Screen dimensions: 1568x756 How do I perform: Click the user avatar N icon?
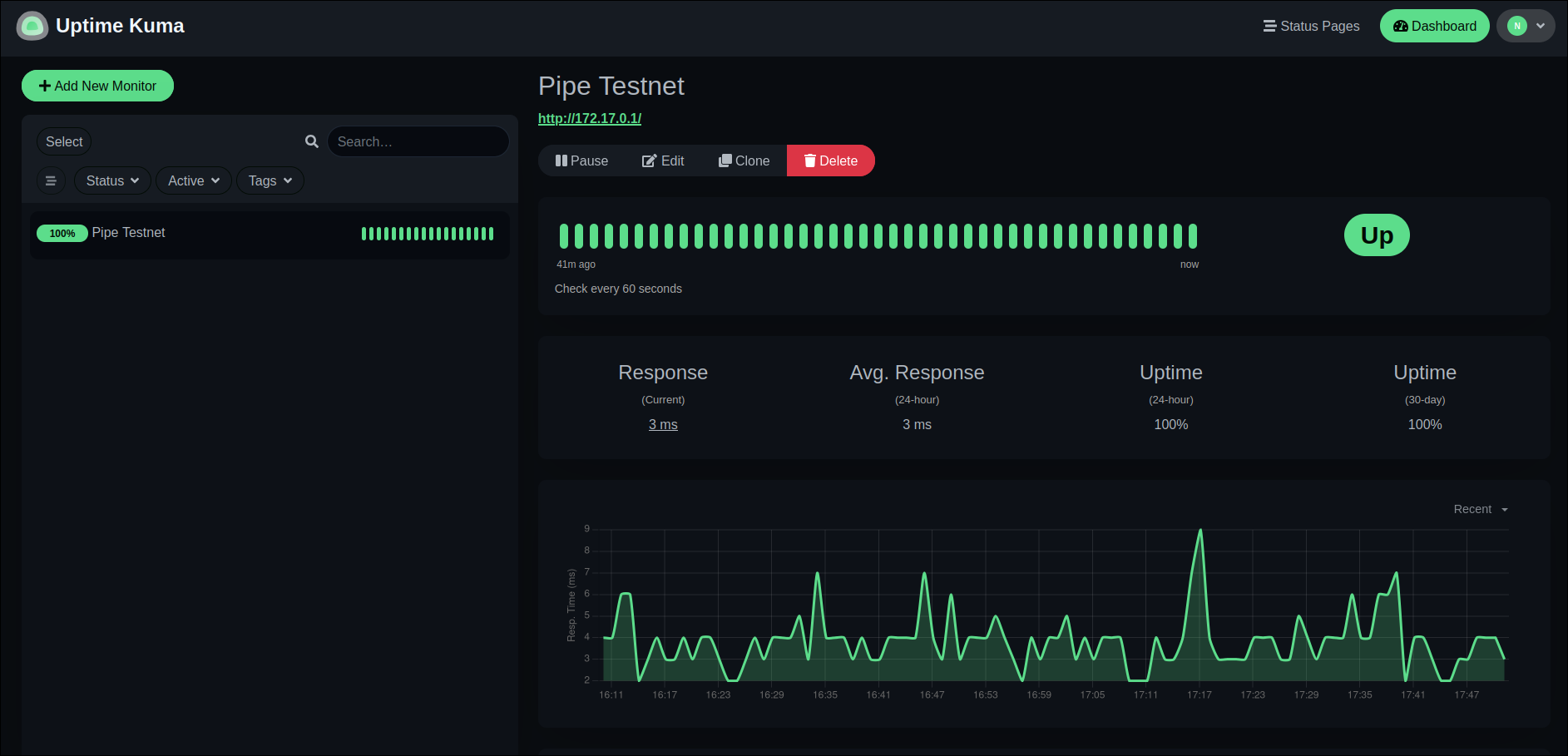[x=1517, y=26]
